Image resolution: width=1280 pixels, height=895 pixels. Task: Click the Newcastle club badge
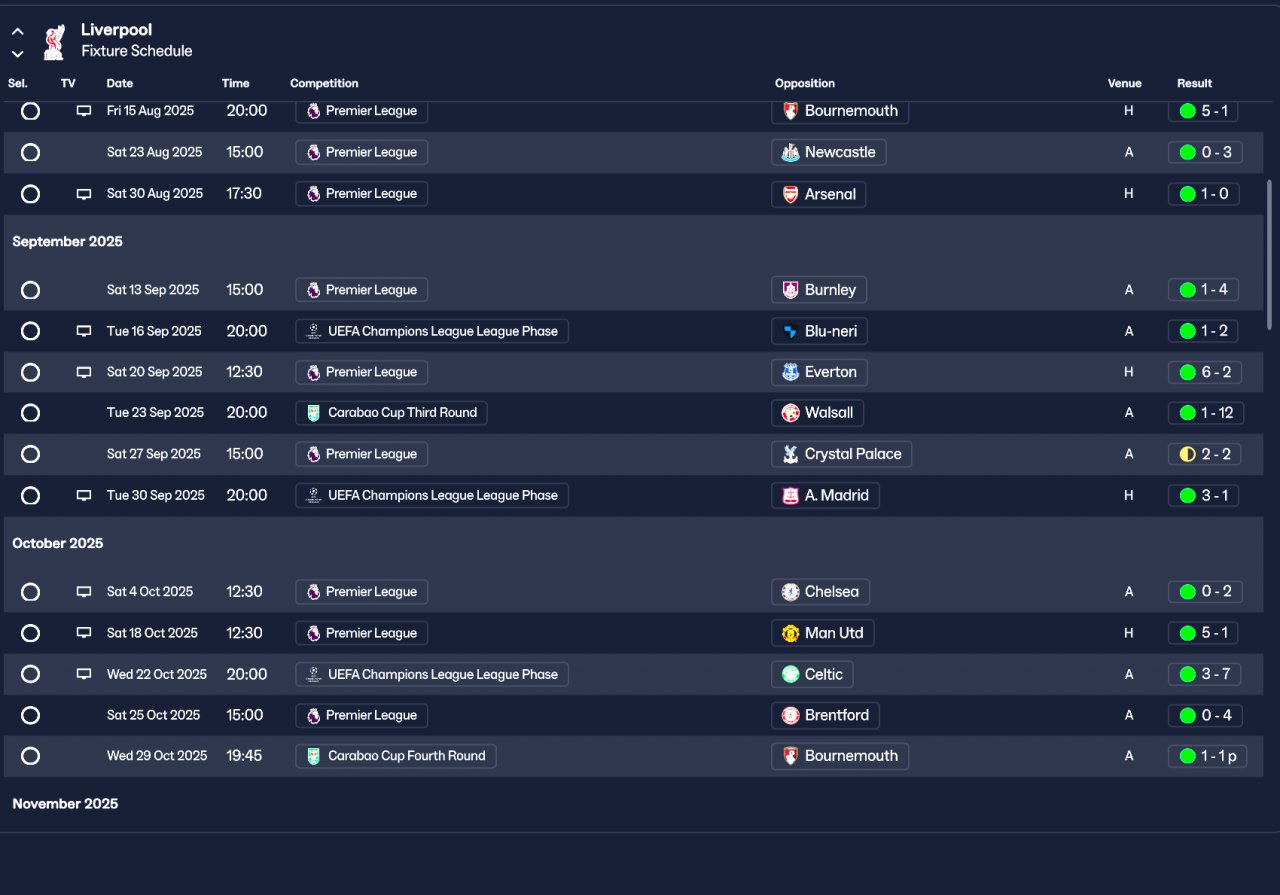[790, 152]
